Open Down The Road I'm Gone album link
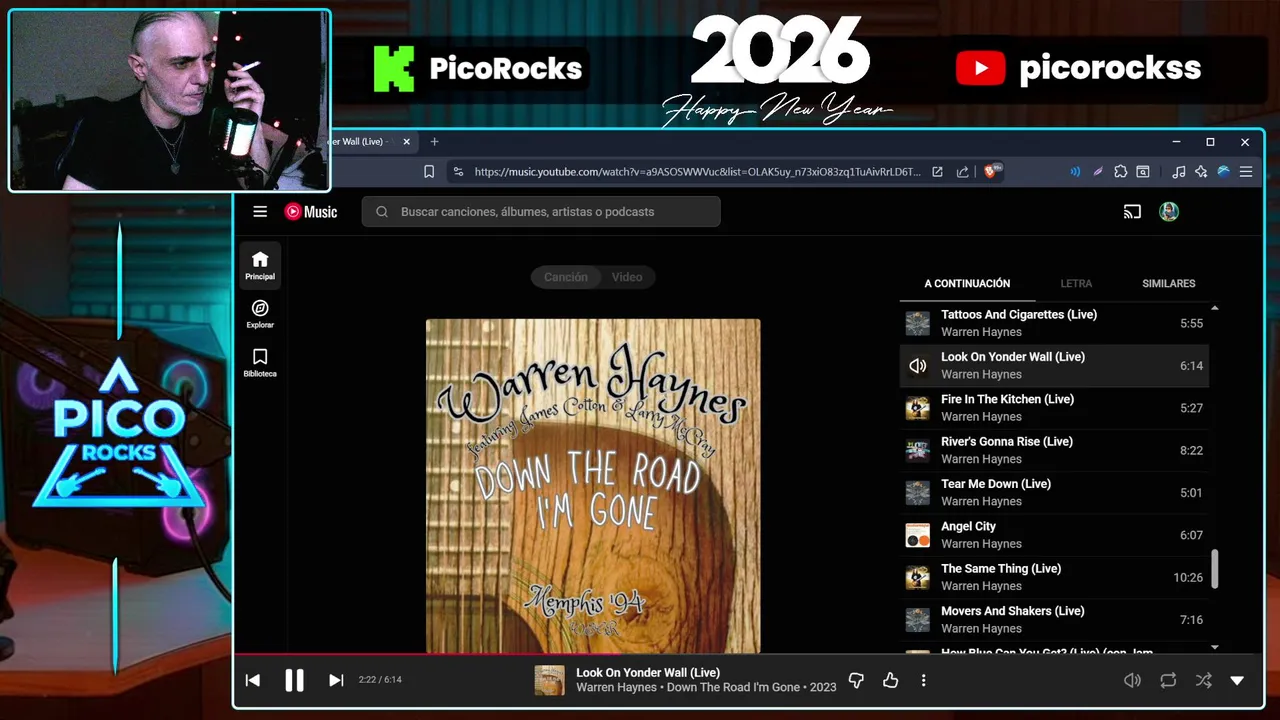Viewport: 1280px width, 720px height. 733,688
